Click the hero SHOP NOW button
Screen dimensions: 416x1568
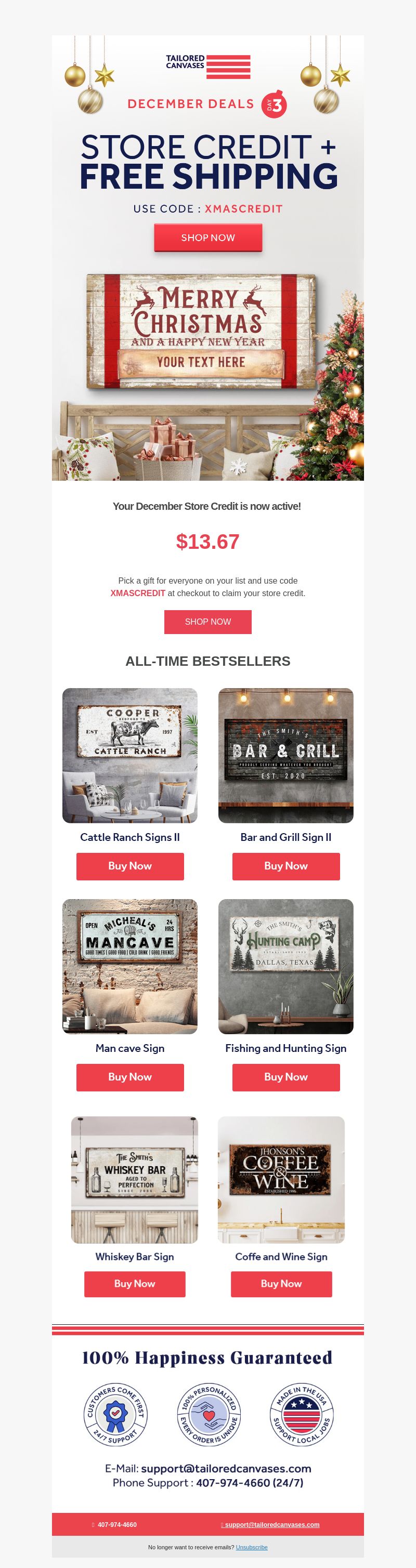[209, 238]
